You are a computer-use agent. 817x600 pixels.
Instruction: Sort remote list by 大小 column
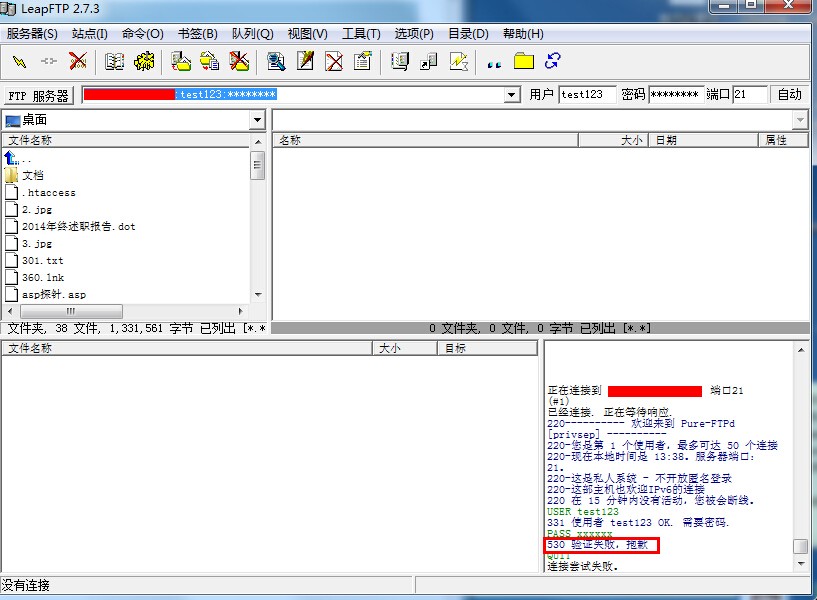pos(613,141)
